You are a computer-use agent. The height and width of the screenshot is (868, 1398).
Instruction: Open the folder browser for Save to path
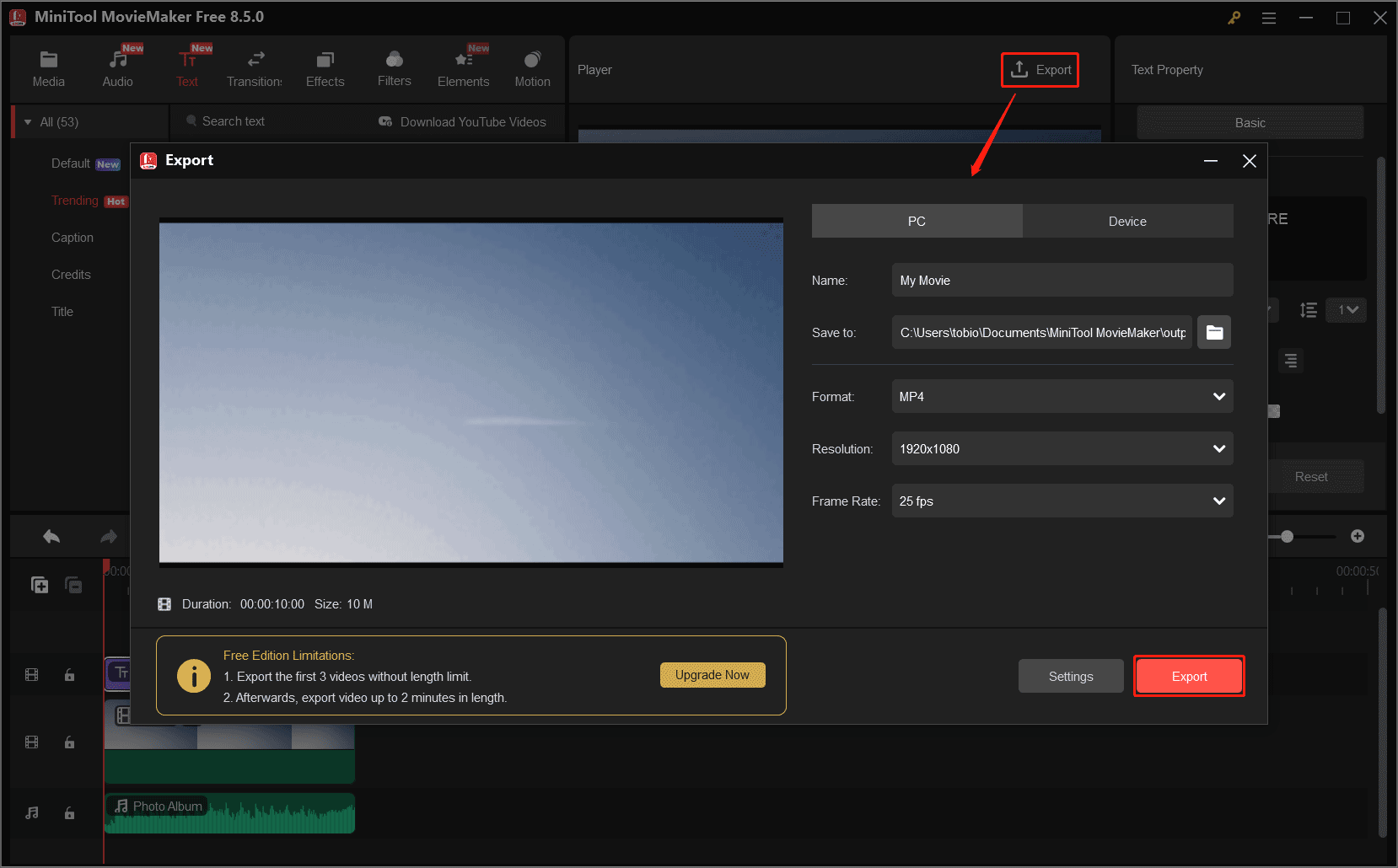click(x=1213, y=332)
